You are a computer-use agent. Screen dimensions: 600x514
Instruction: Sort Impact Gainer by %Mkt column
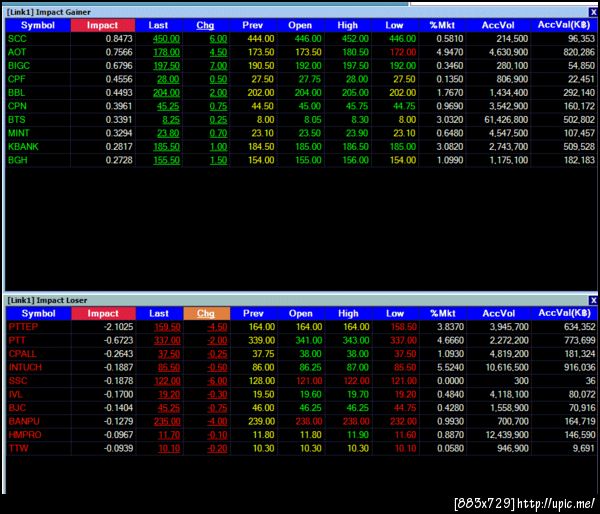(442, 25)
